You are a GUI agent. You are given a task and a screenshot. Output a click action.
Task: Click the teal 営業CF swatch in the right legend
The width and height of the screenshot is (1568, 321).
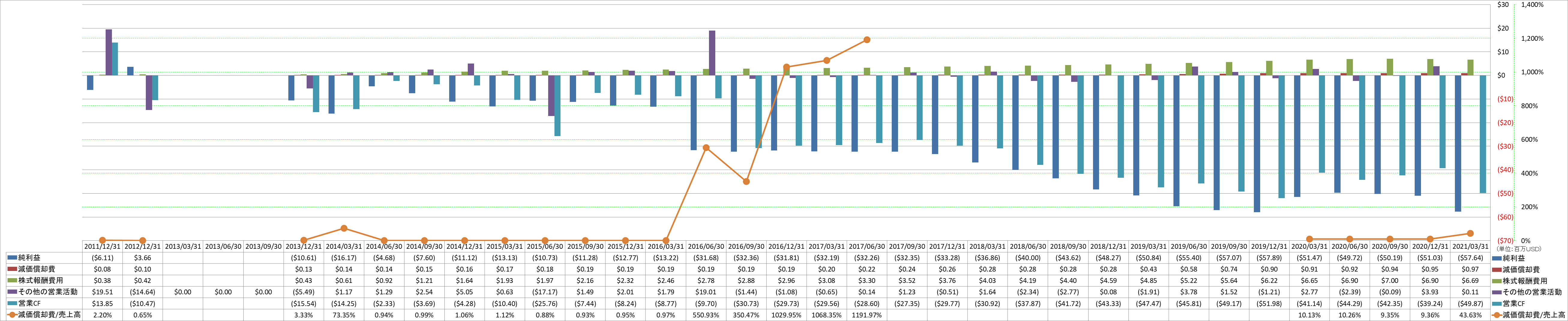(1496, 304)
